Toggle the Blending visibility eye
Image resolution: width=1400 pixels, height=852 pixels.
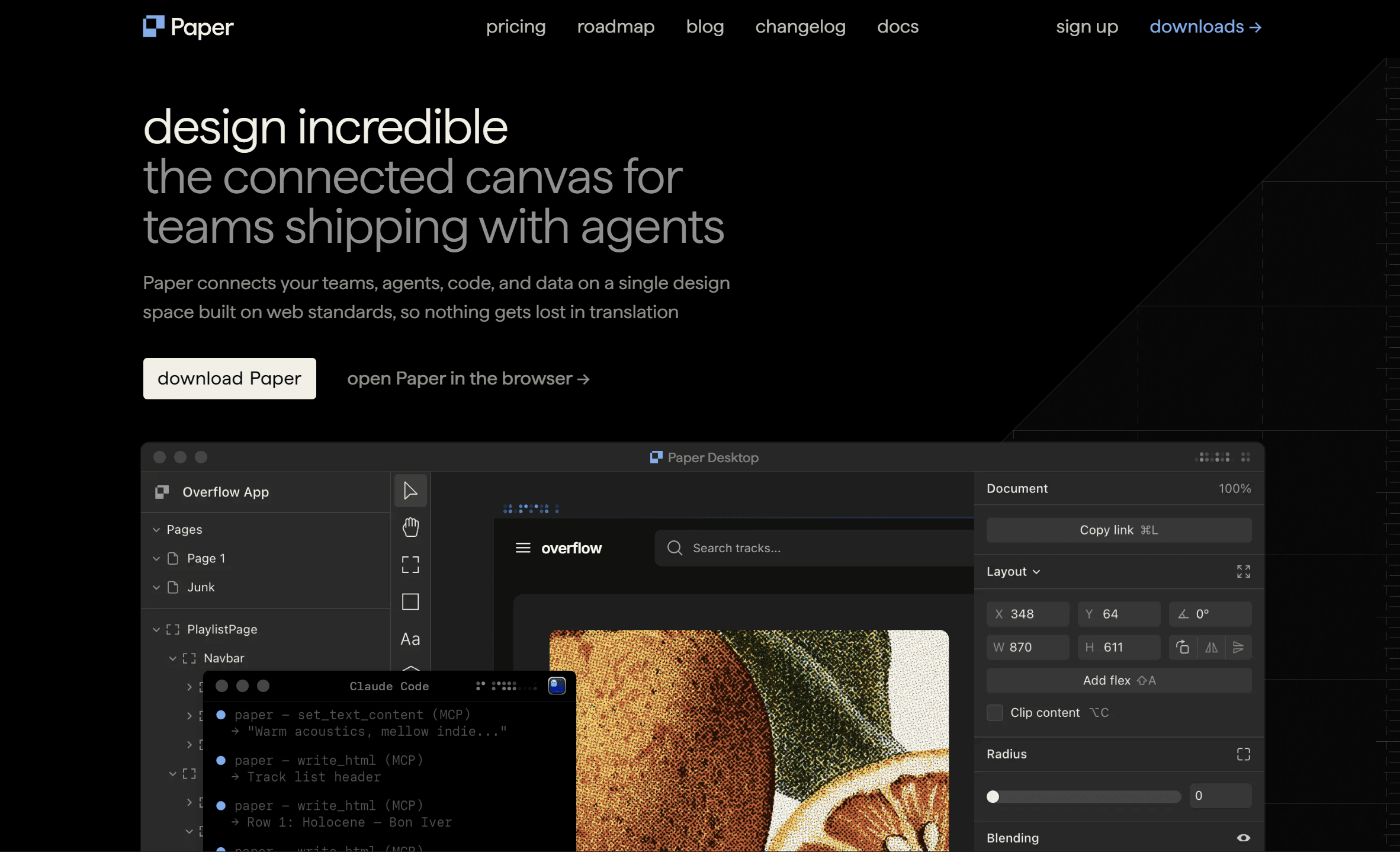(1243, 838)
